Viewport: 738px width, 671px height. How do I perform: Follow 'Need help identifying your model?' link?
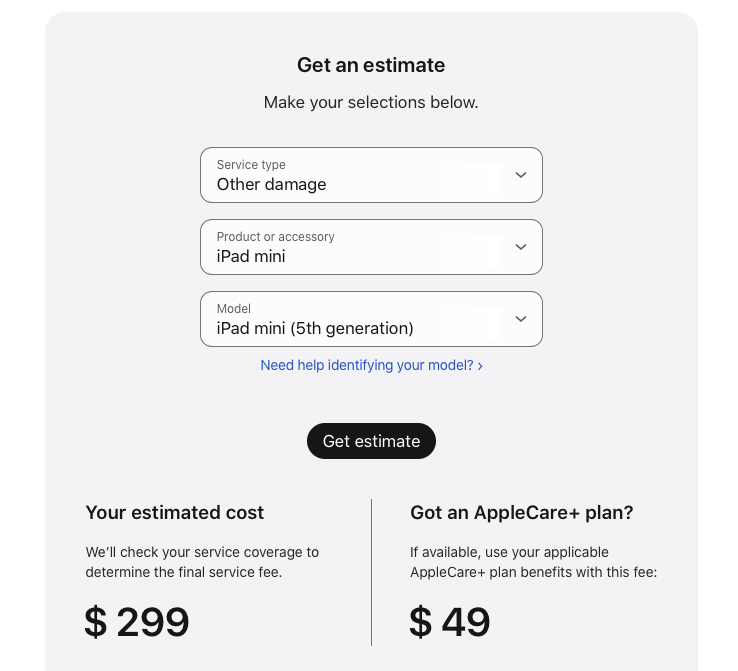pos(367,366)
